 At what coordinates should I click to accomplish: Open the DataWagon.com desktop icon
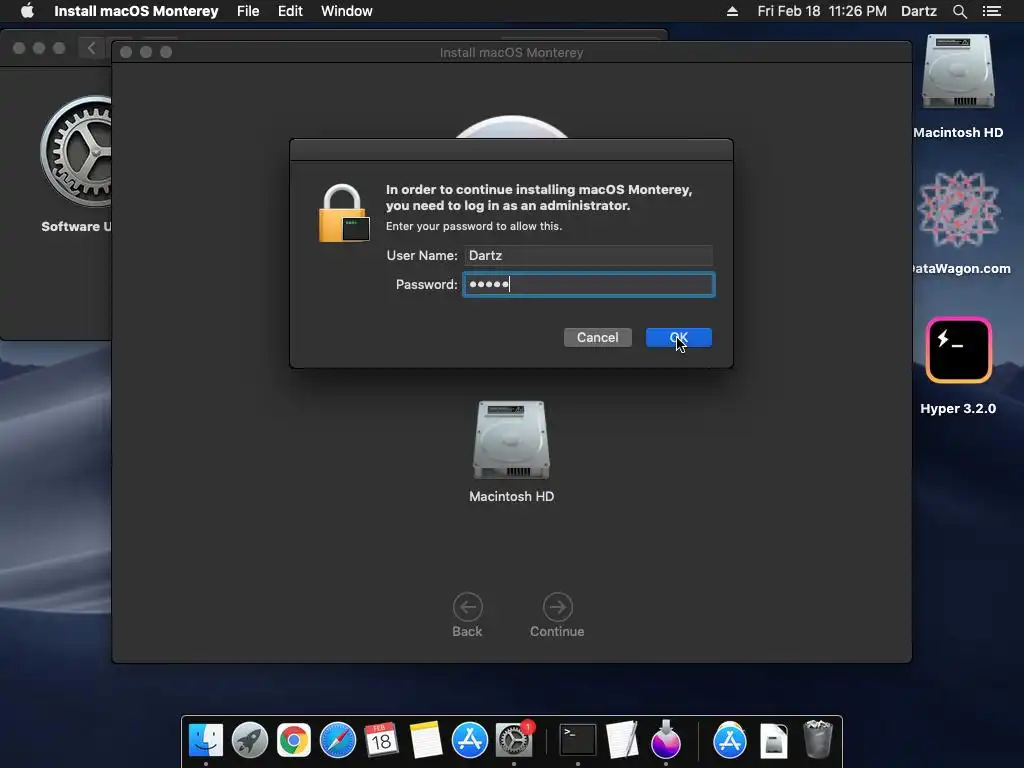[x=959, y=209]
